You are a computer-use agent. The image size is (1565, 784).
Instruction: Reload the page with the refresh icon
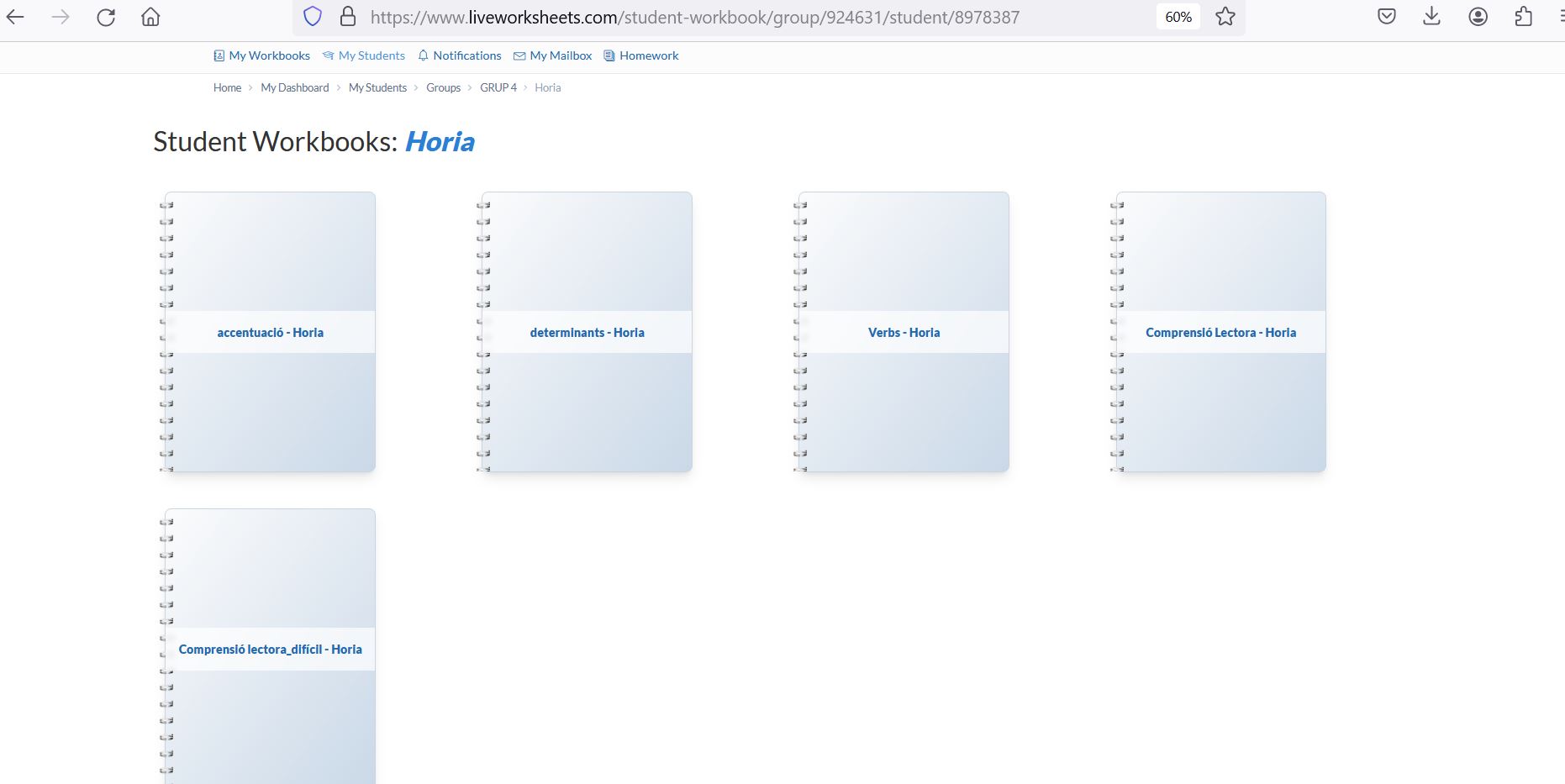(x=106, y=17)
